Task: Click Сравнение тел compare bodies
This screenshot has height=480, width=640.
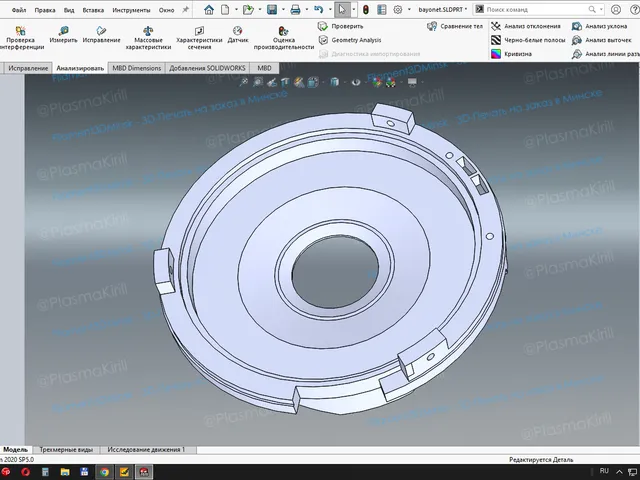Action: [x=455, y=26]
